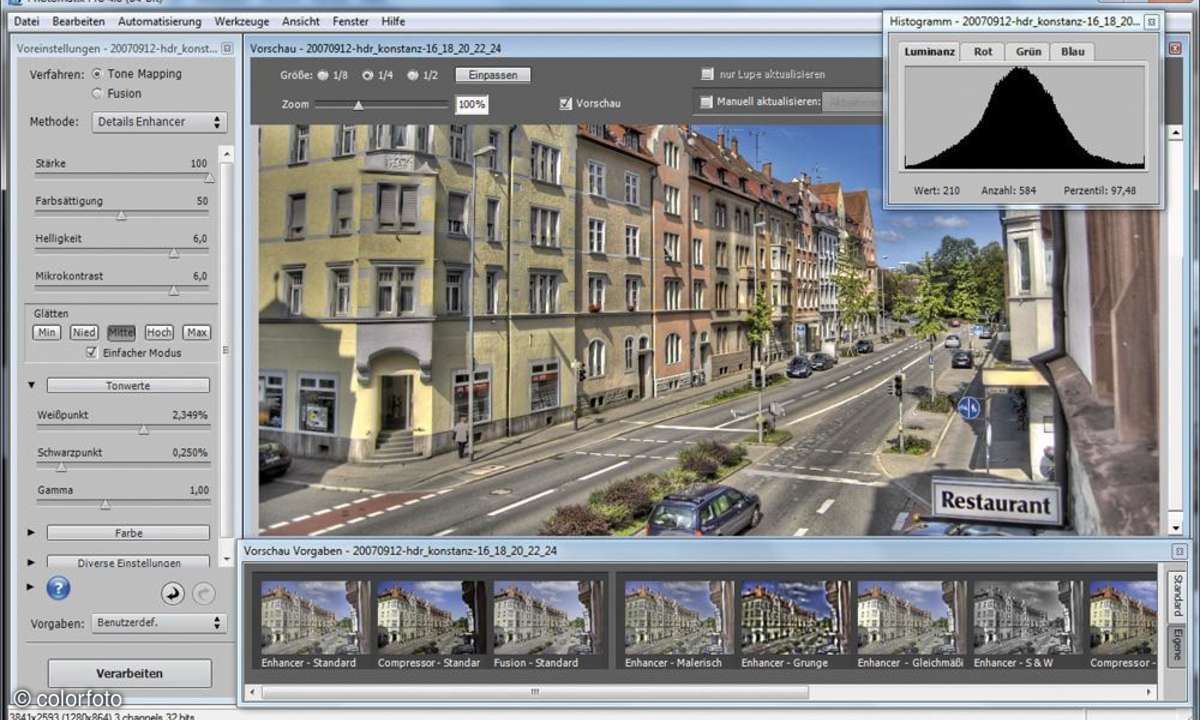1200x720 pixels.
Task: Click the triangle left of help icon
Action: tap(31, 588)
